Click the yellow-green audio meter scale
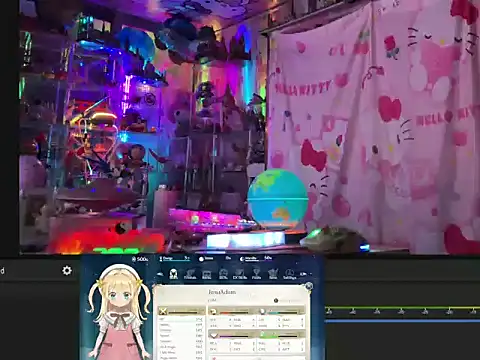The width and height of the screenshot is (480, 360). (403, 310)
